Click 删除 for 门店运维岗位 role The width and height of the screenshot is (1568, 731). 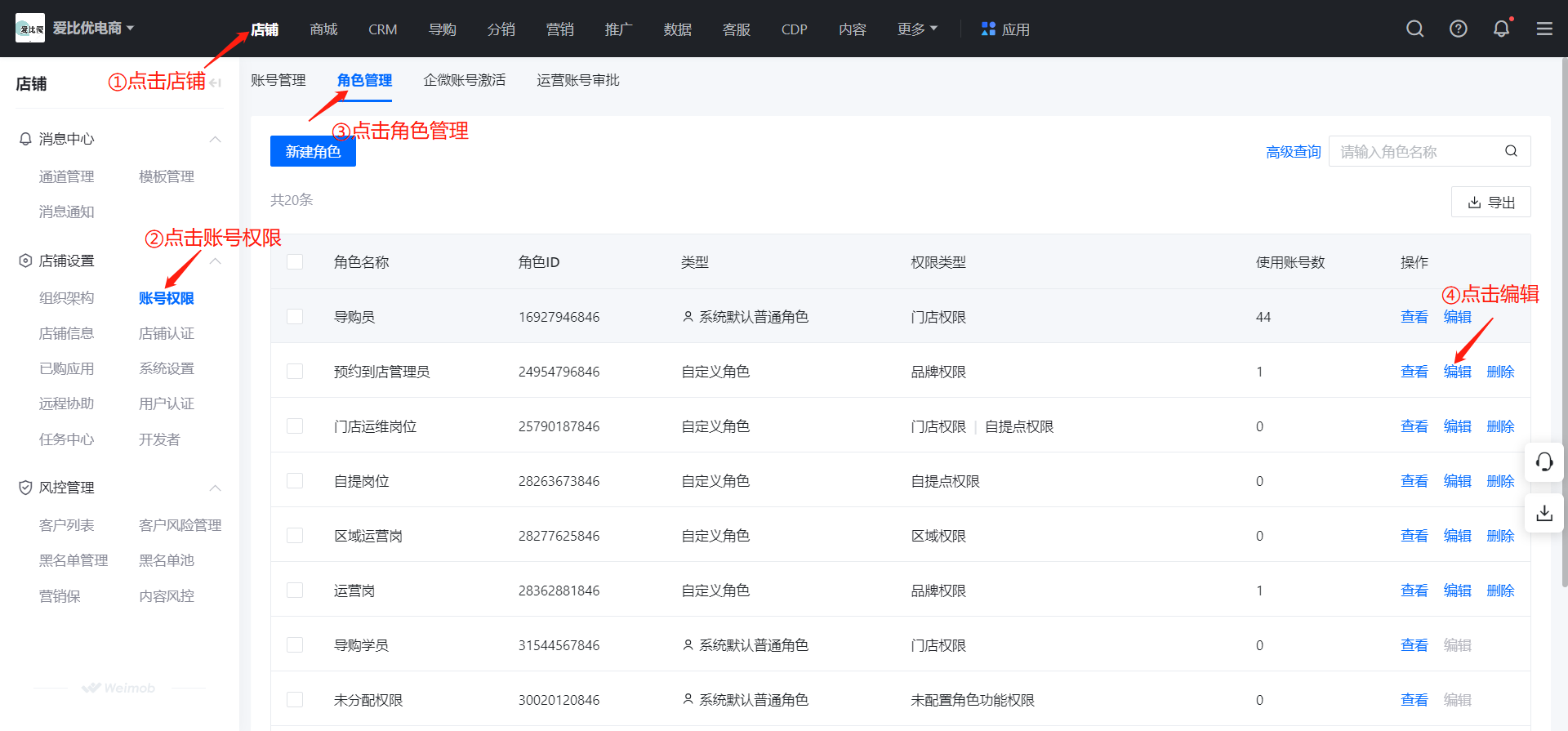[x=1500, y=426]
